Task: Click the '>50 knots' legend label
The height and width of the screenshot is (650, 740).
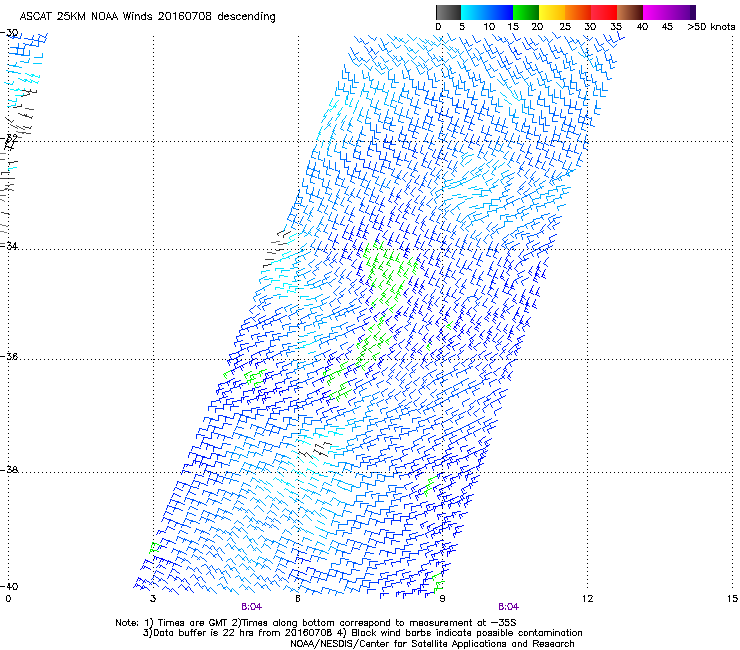Action: pos(711,27)
